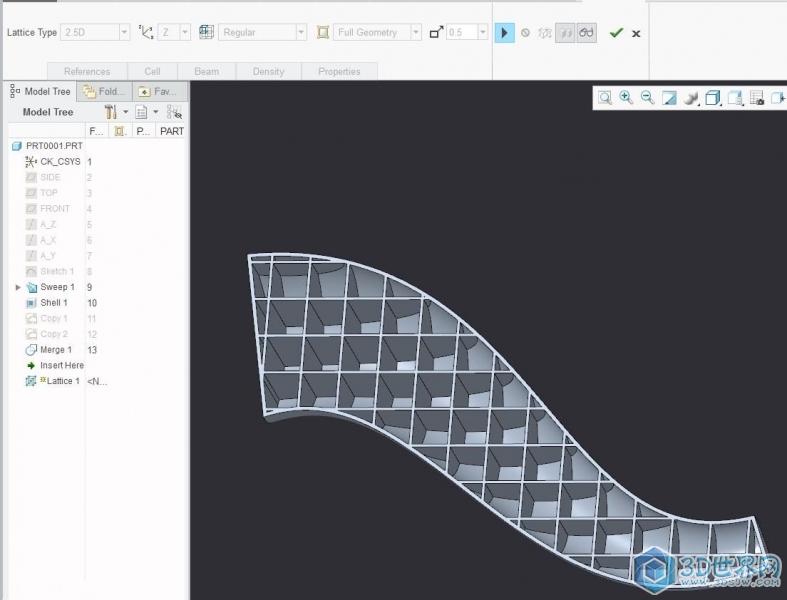Click the cell scale icon
The height and width of the screenshot is (600, 787).
click(436, 33)
